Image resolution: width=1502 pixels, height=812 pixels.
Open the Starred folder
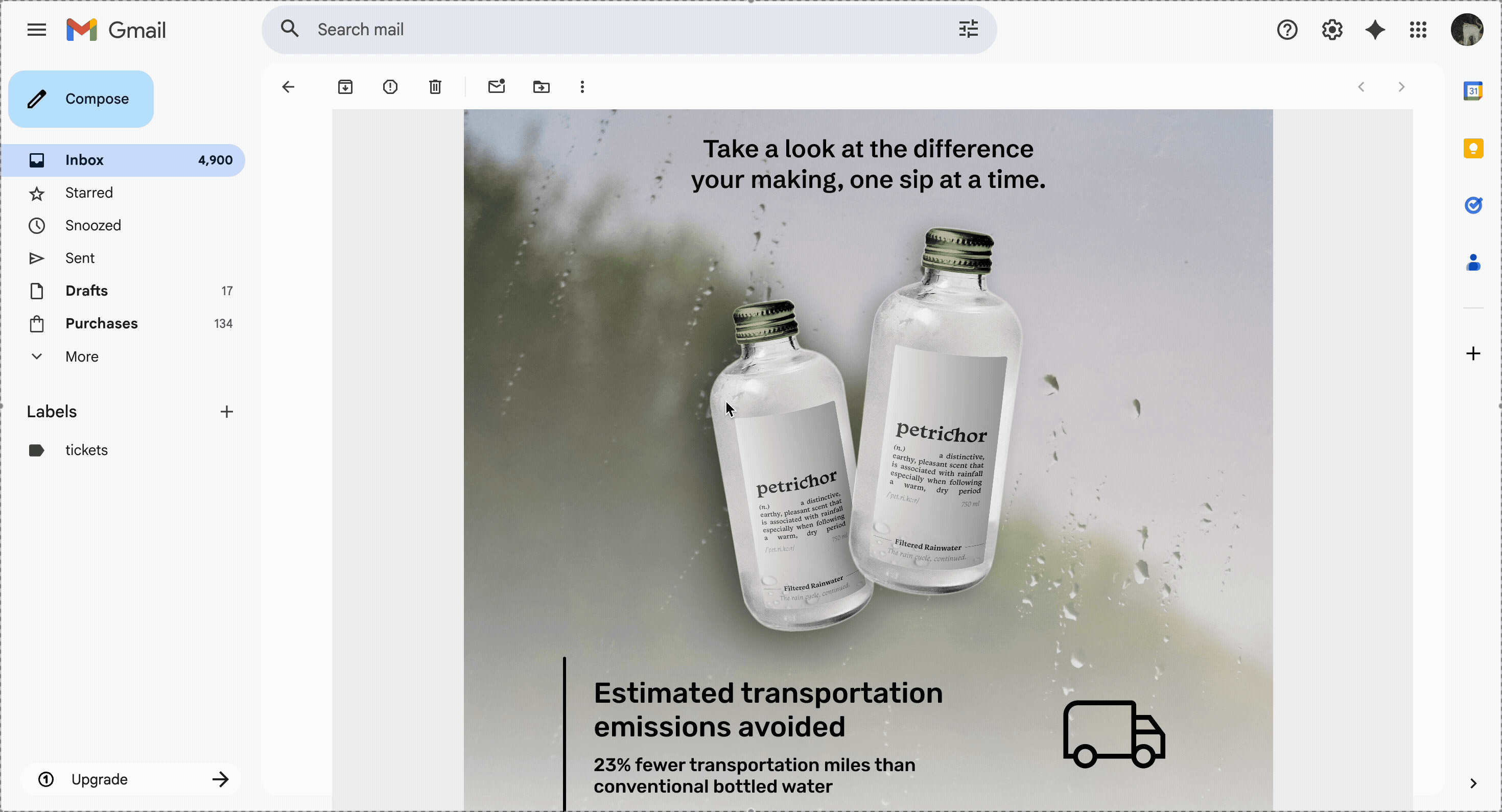click(x=123, y=193)
